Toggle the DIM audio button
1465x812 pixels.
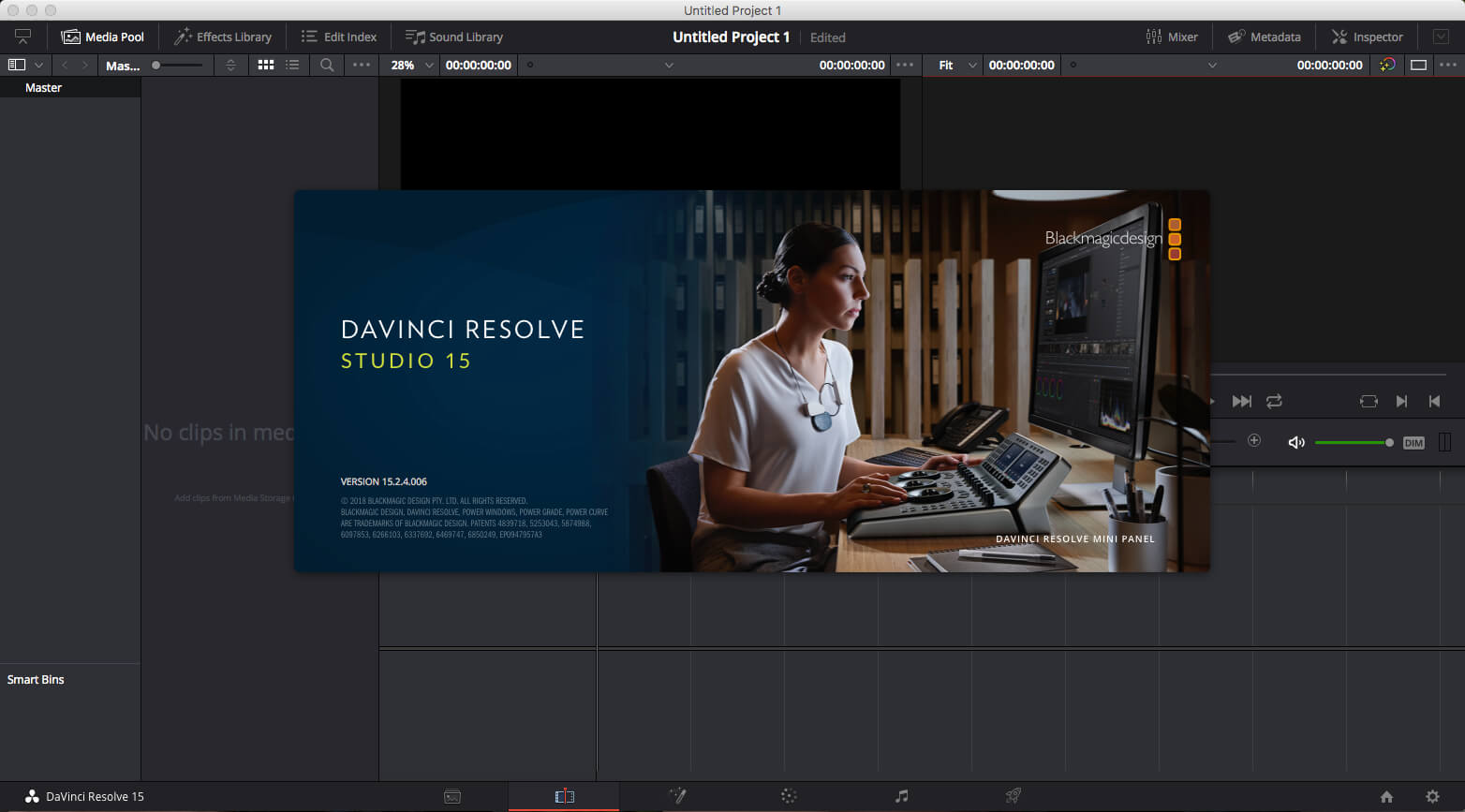click(x=1413, y=443)
